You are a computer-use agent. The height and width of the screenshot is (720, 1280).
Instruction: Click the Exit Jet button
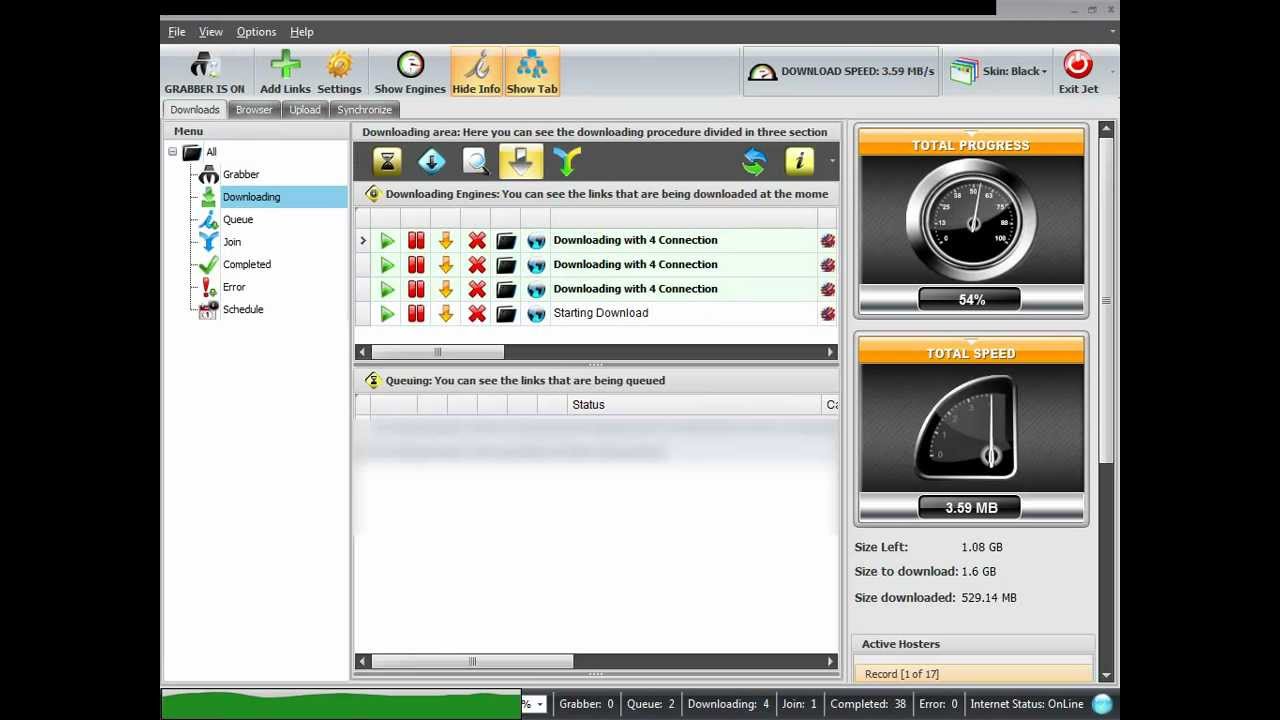1078,73
